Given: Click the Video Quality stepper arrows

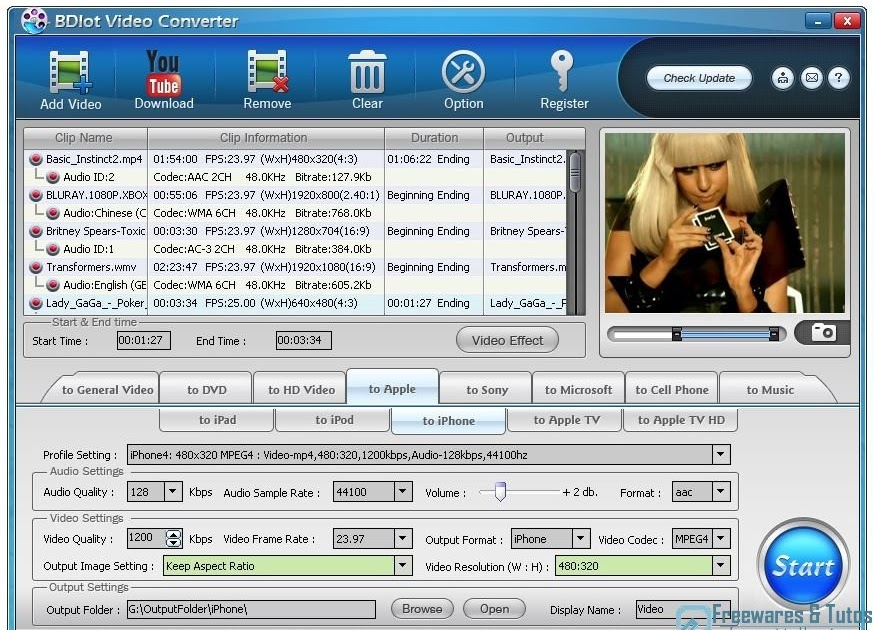Looking at the screenshot, I should [x=173, y=538].
